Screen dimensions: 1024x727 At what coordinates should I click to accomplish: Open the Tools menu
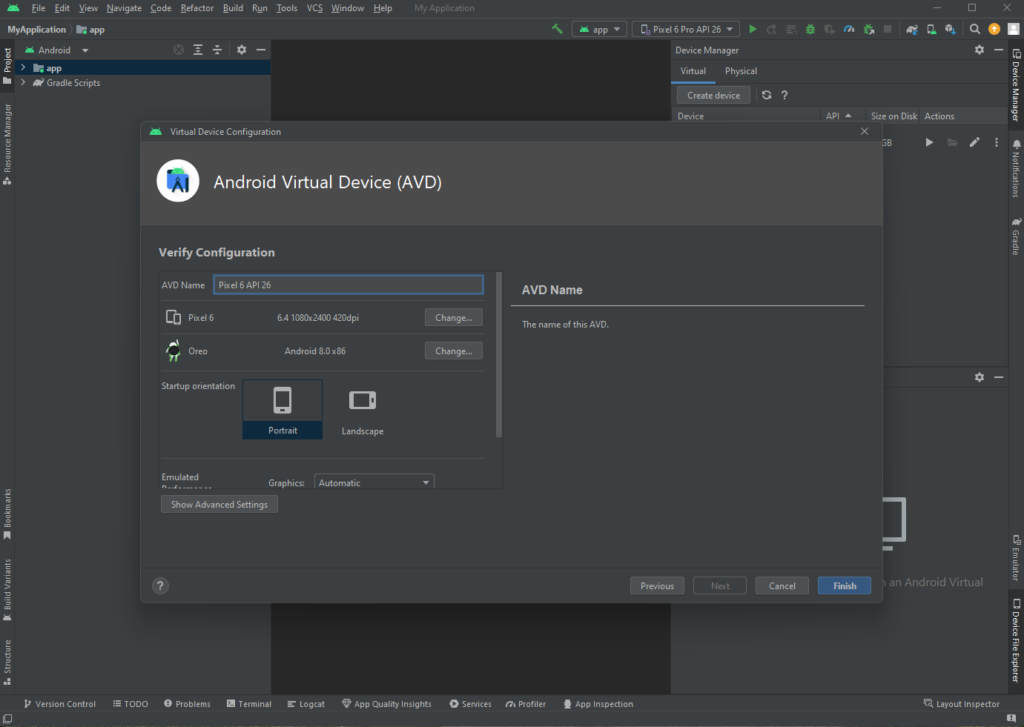286,8
